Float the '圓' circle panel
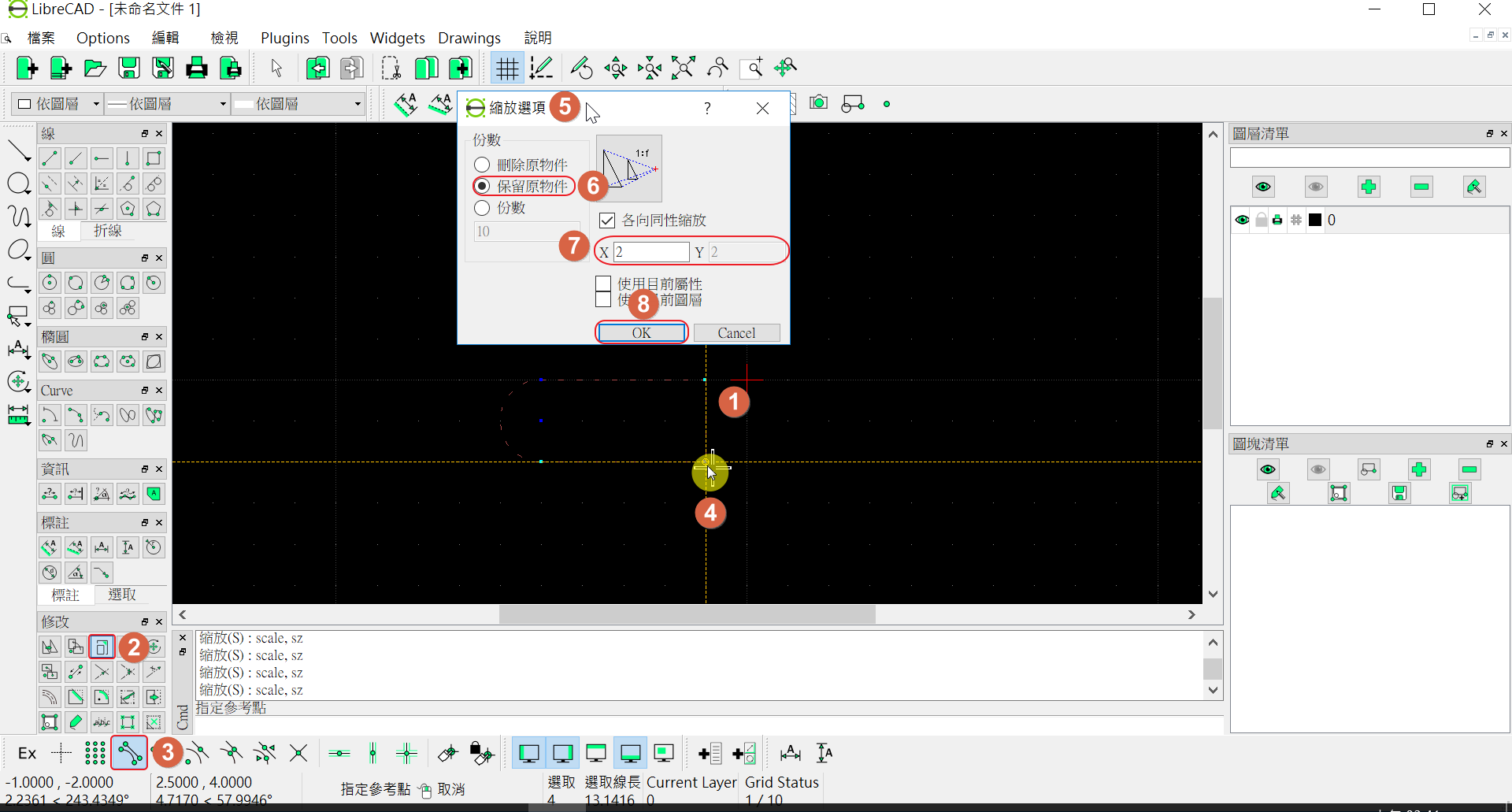 [145, 258]
